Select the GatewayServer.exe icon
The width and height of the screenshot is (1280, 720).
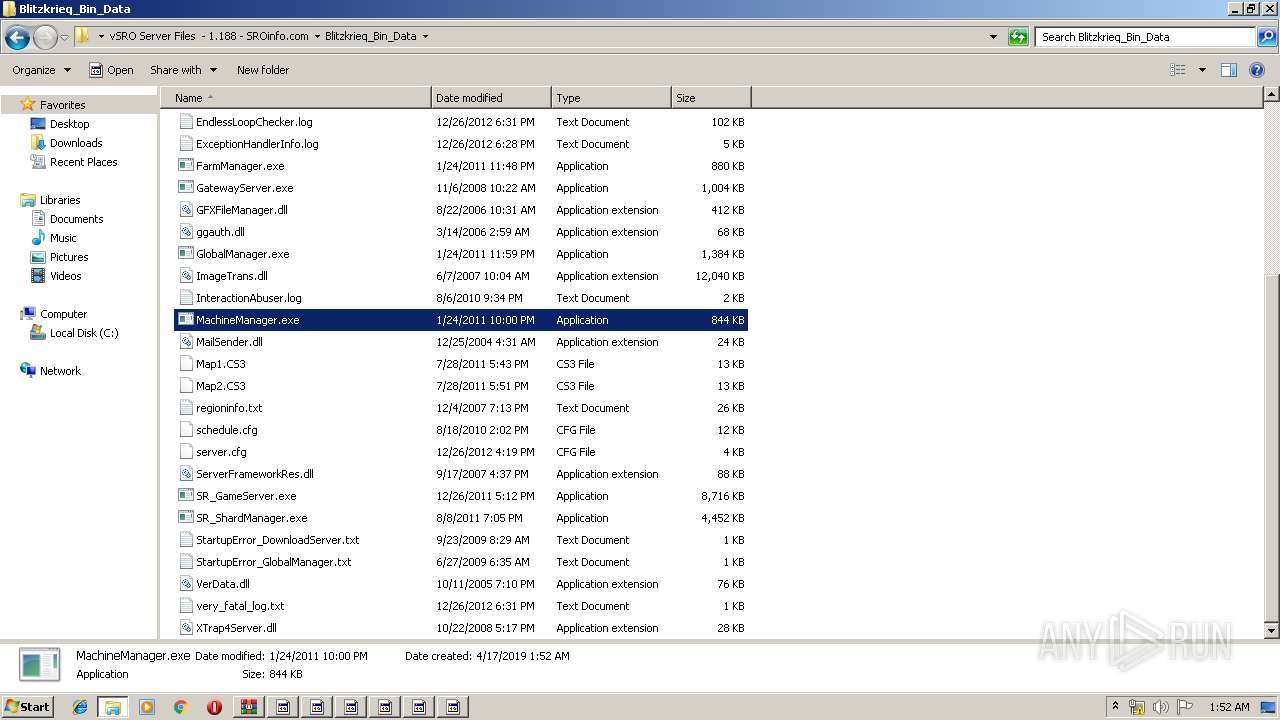pos(185,188)
